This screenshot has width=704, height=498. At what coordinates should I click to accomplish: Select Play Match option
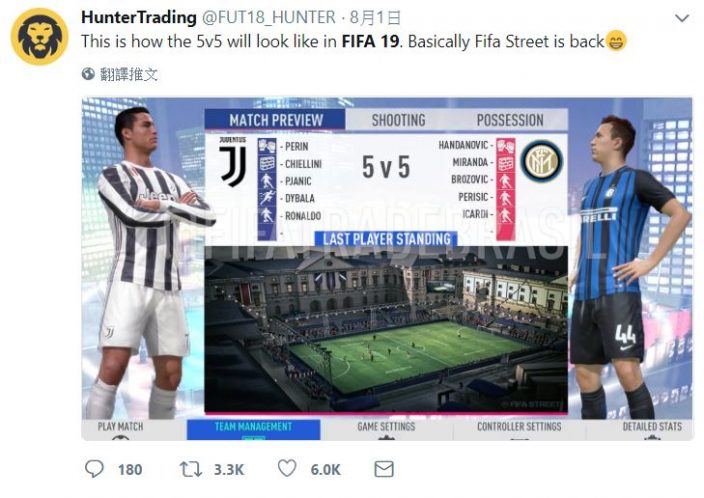120,429
